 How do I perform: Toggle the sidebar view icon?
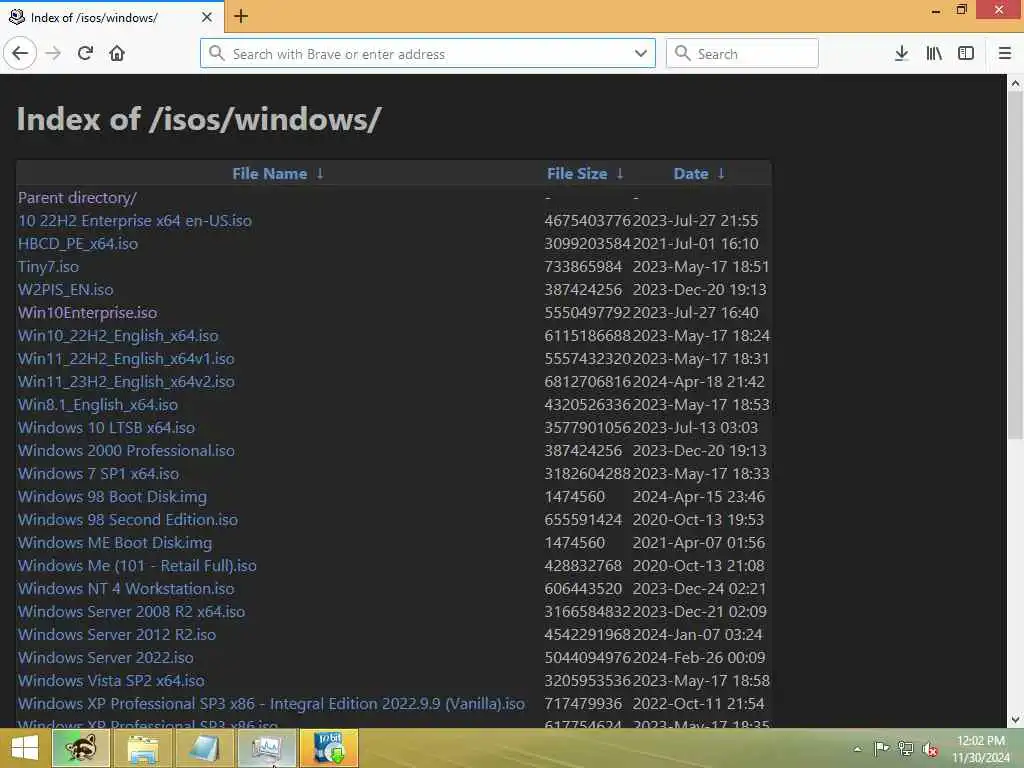coord(966,53)
